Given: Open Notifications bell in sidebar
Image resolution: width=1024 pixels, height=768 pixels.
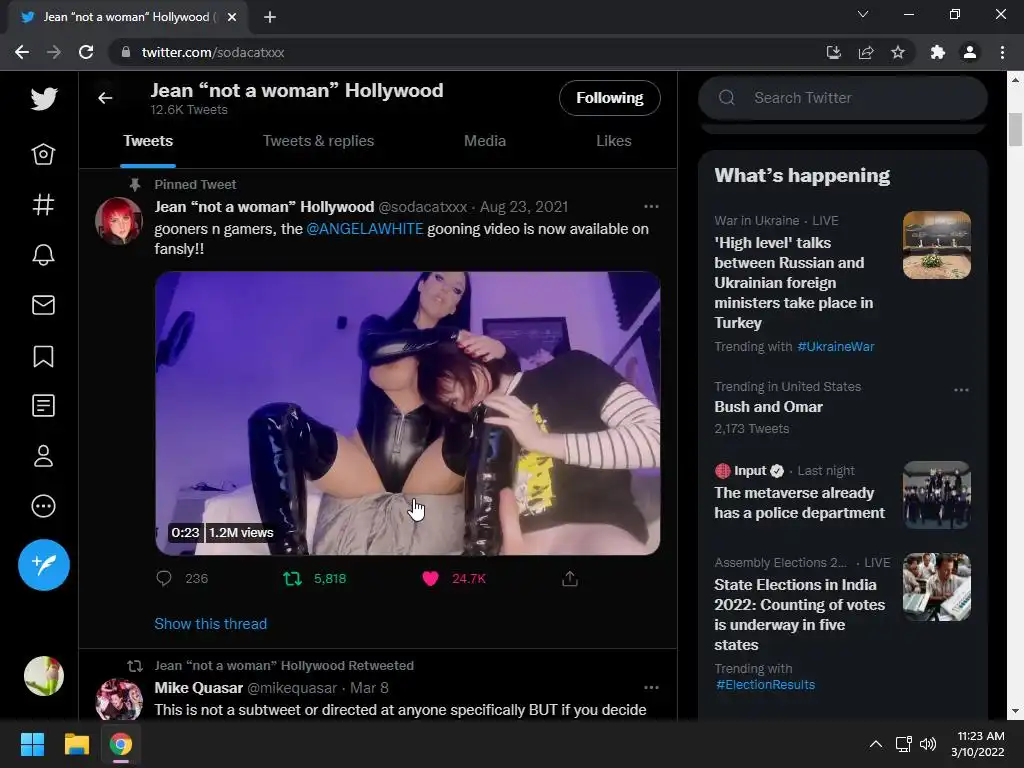Looking at the screenshot, I should pyautogui.click(x=43, y=255).
